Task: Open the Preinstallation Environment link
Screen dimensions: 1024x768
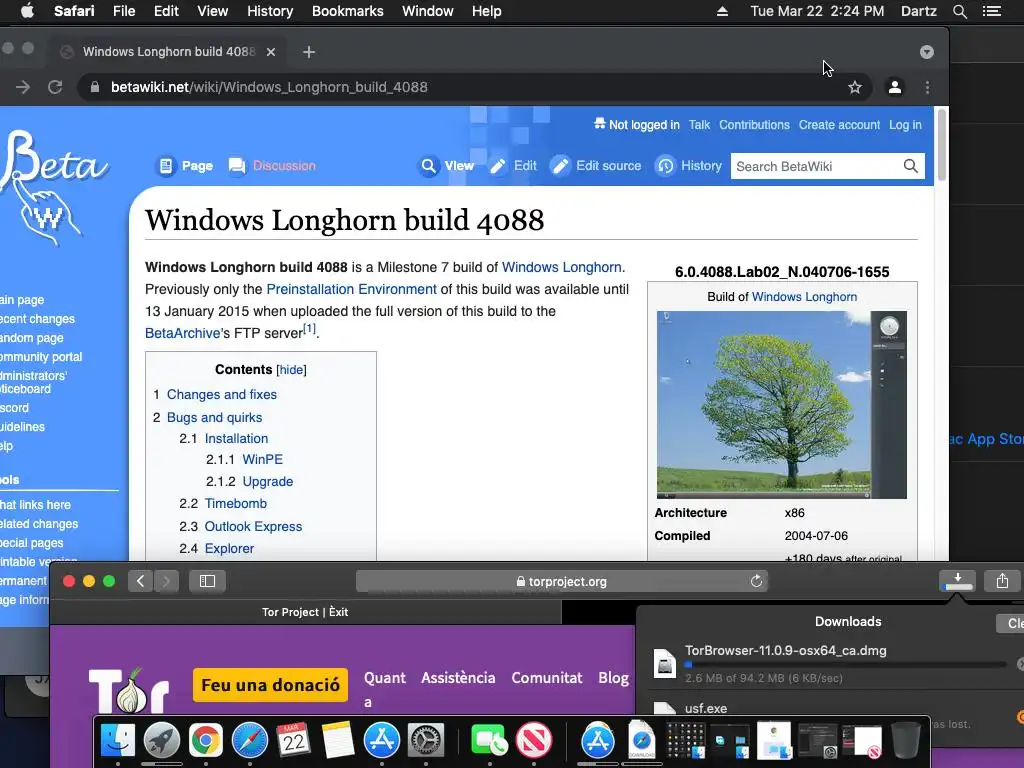Action: (351, 289)
